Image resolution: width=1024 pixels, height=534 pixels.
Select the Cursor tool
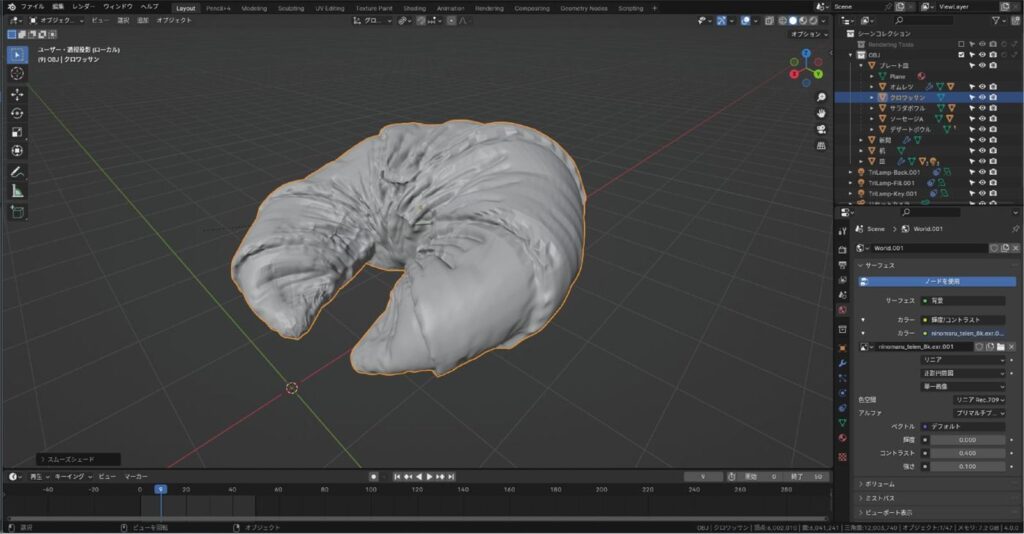click(x=17, y=73)
